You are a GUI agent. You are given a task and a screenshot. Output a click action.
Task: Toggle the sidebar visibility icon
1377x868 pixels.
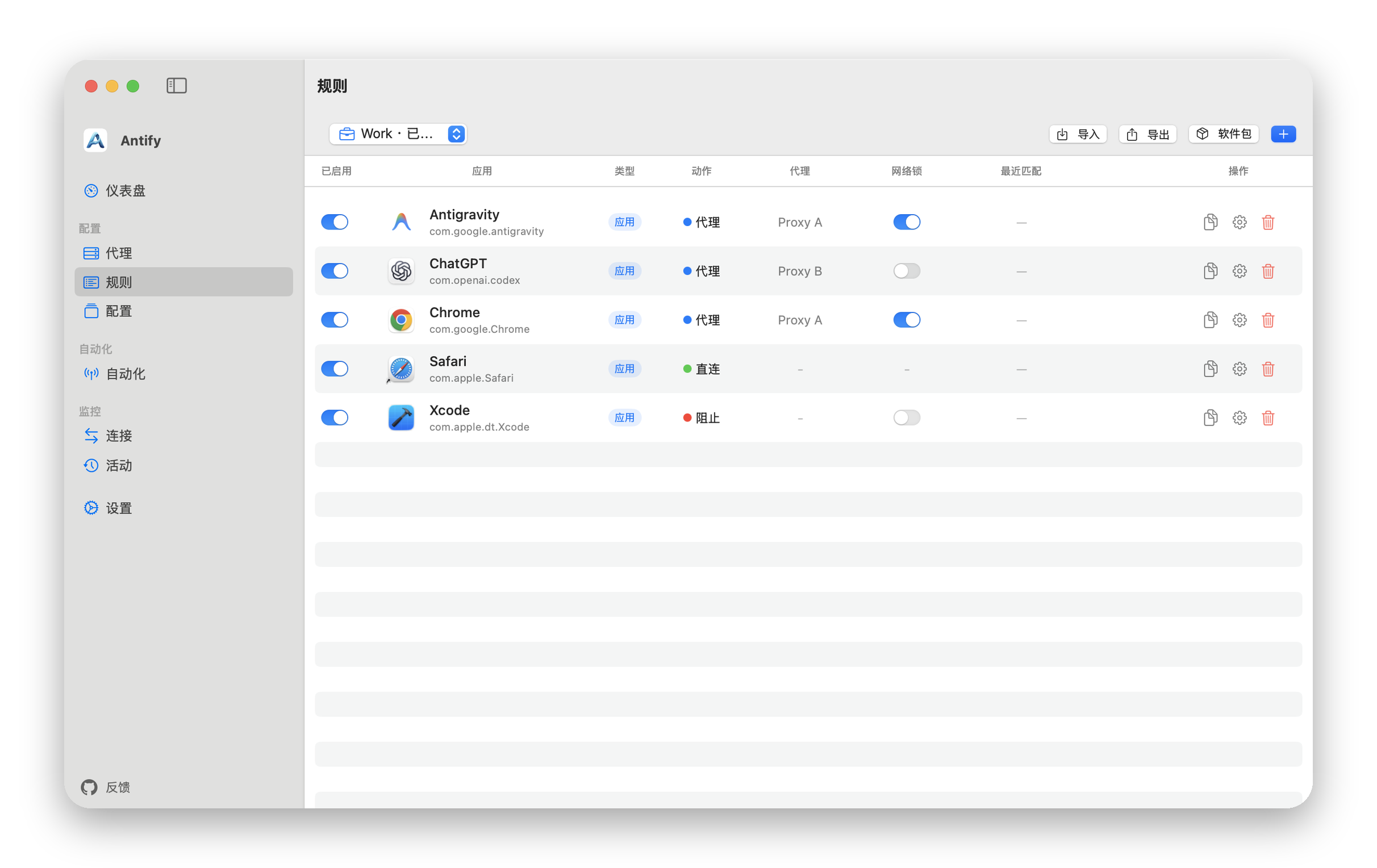[x=177, y=86]
